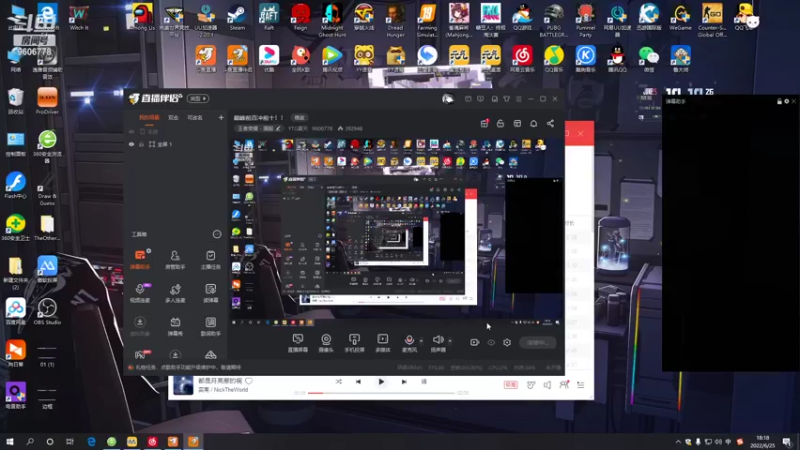Open the lyrics button in the music player
Viewport: 800px width, 450px height.
click(423, 382)
